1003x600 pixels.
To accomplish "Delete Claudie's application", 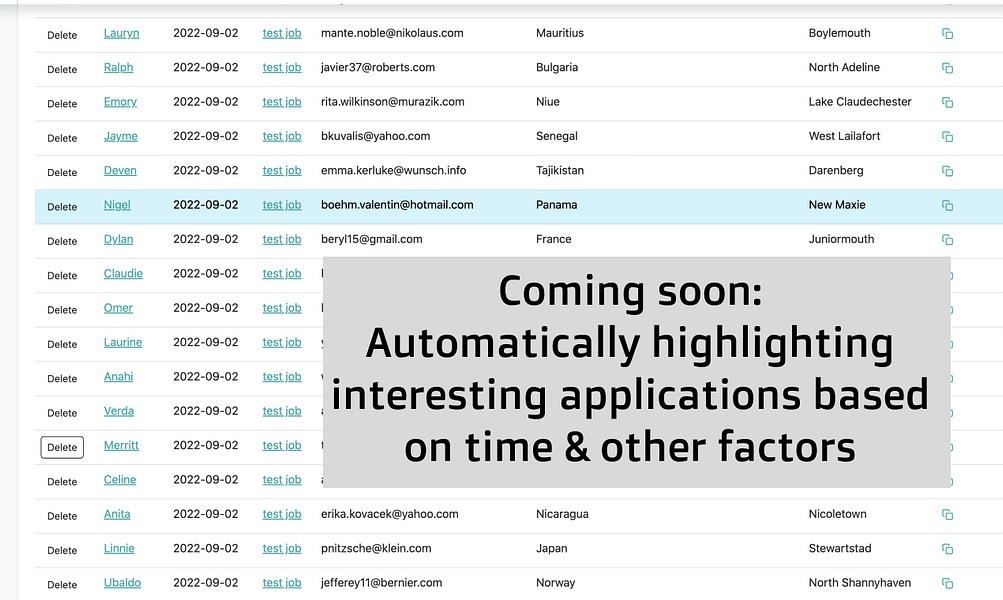I will (62, 276).
